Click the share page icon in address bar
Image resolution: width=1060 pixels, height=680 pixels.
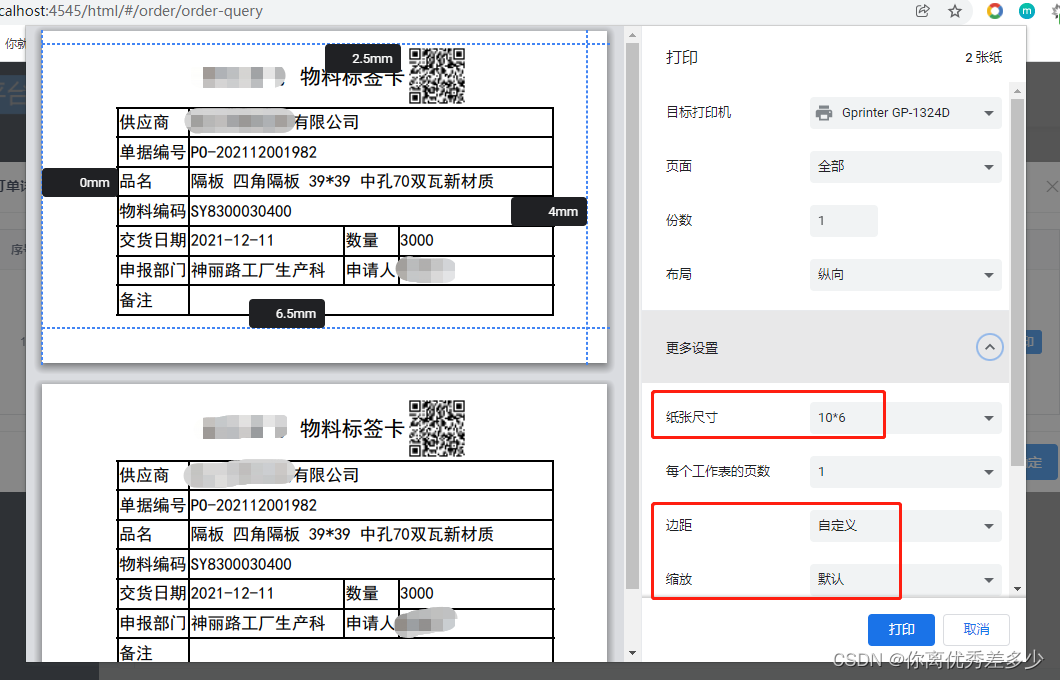(x=922, y=11)
